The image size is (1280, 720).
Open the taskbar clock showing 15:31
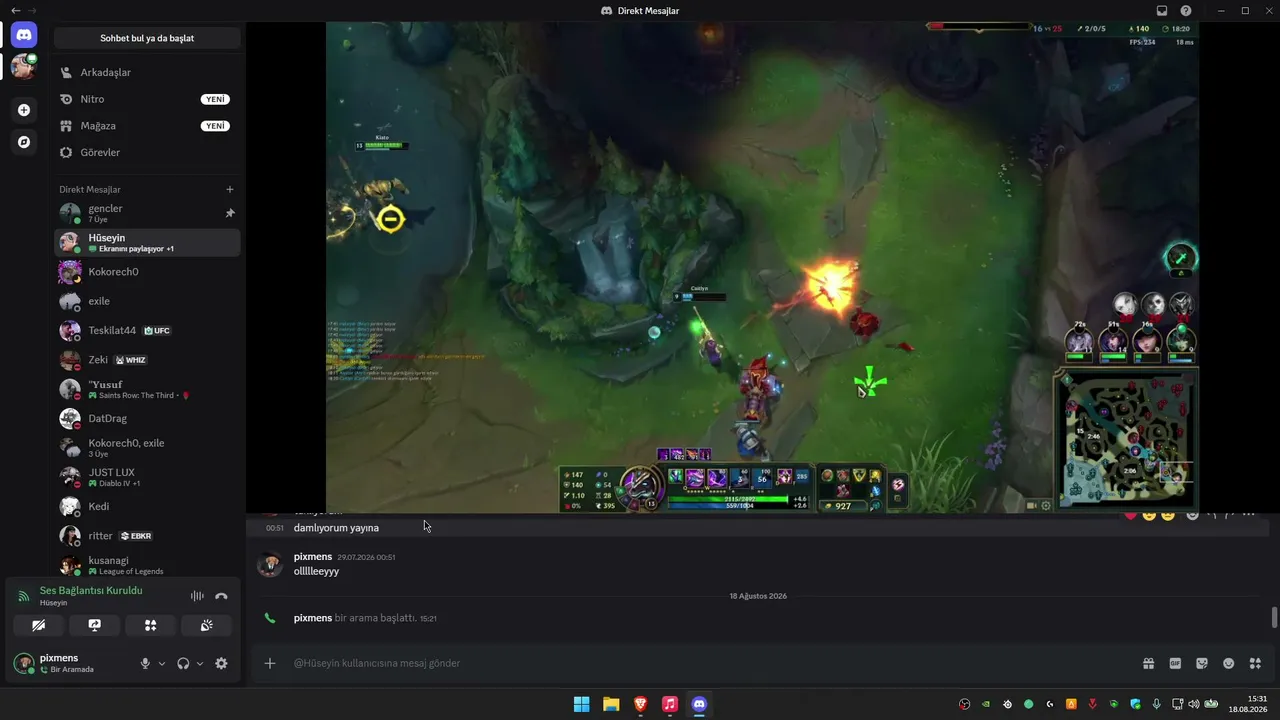coord(1249,704)
